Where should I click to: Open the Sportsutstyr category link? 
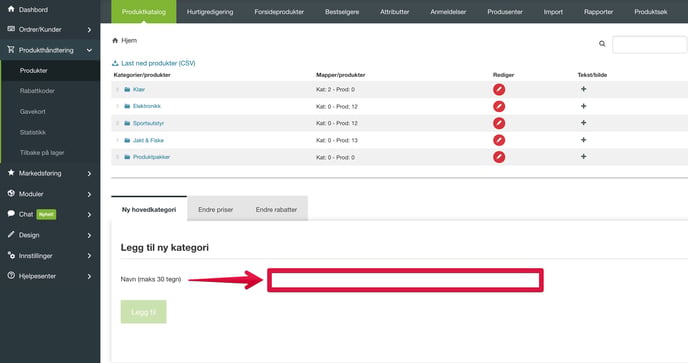coord(148,123)
